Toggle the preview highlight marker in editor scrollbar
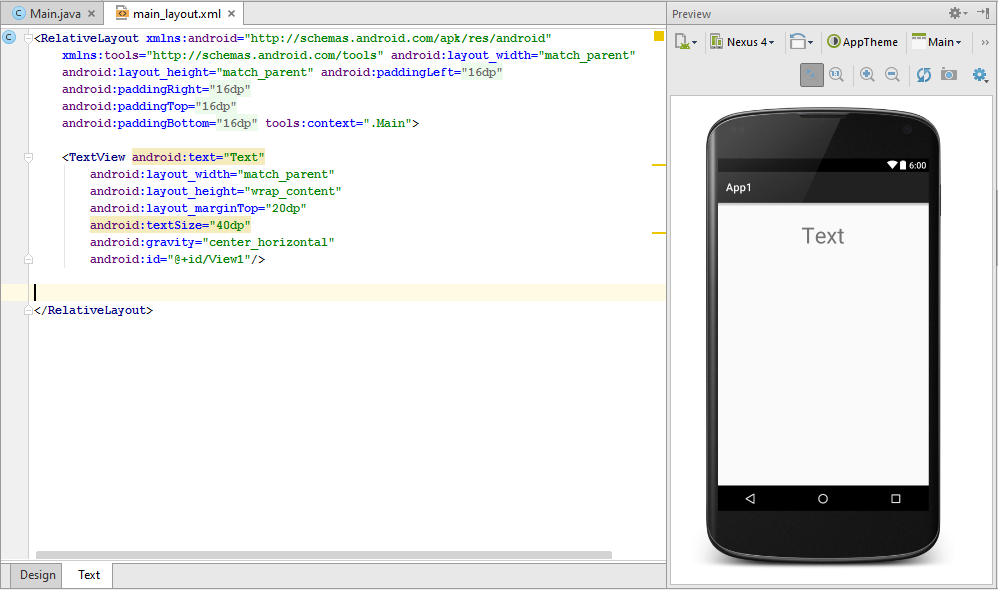Image resolution: width=998 pixels, height=590 pixels. pos(658,34)
